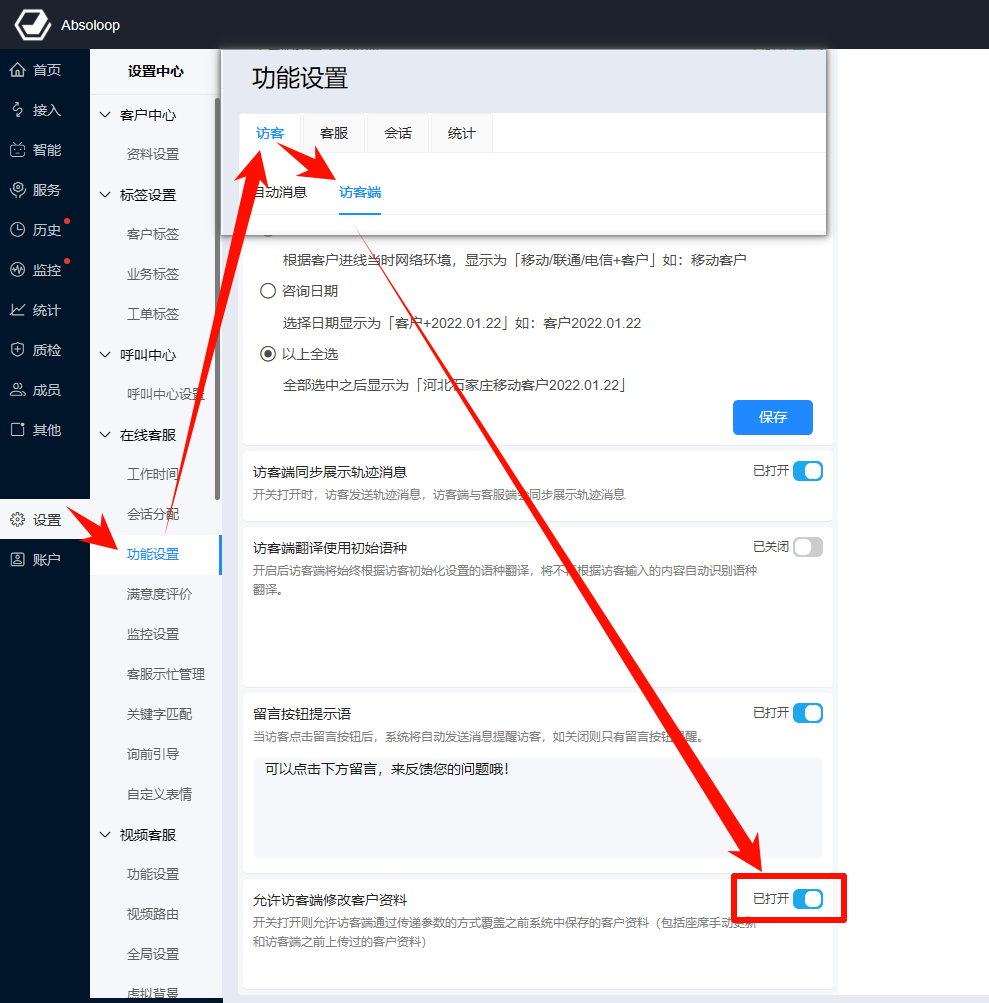Open 资料设置 in settings menu

tap(153, 154)
